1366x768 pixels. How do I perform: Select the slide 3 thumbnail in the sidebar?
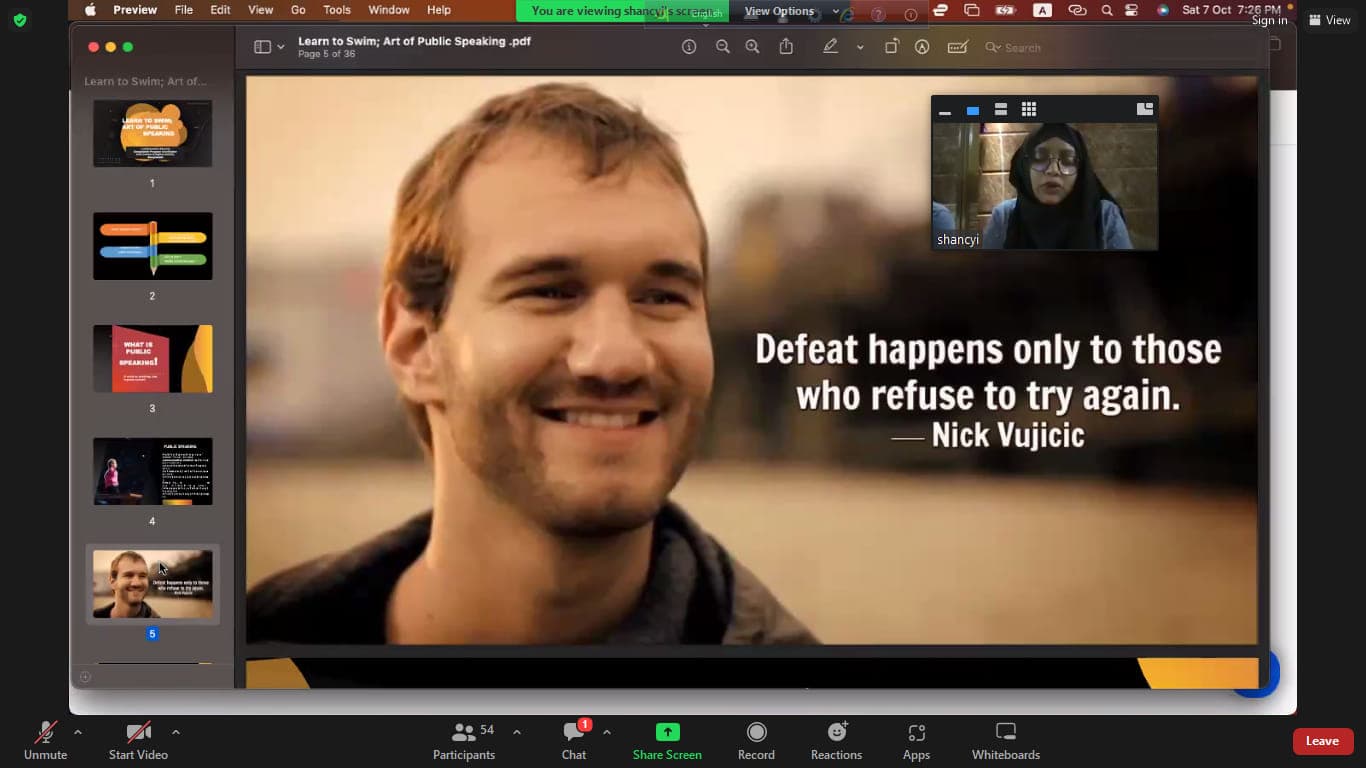pos(153,359)
